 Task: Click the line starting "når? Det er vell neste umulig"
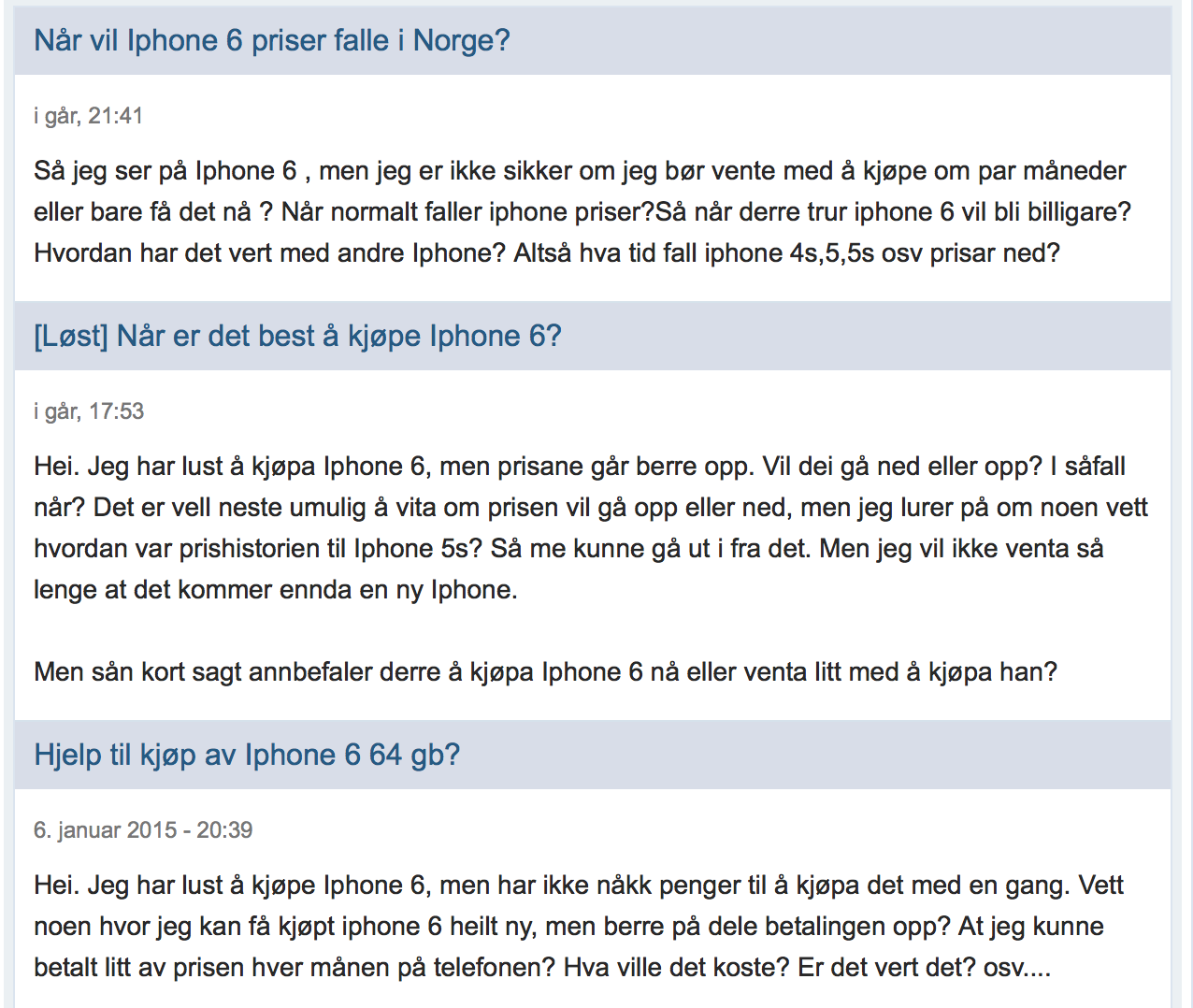pyautogui.click(x=591, y=507)
